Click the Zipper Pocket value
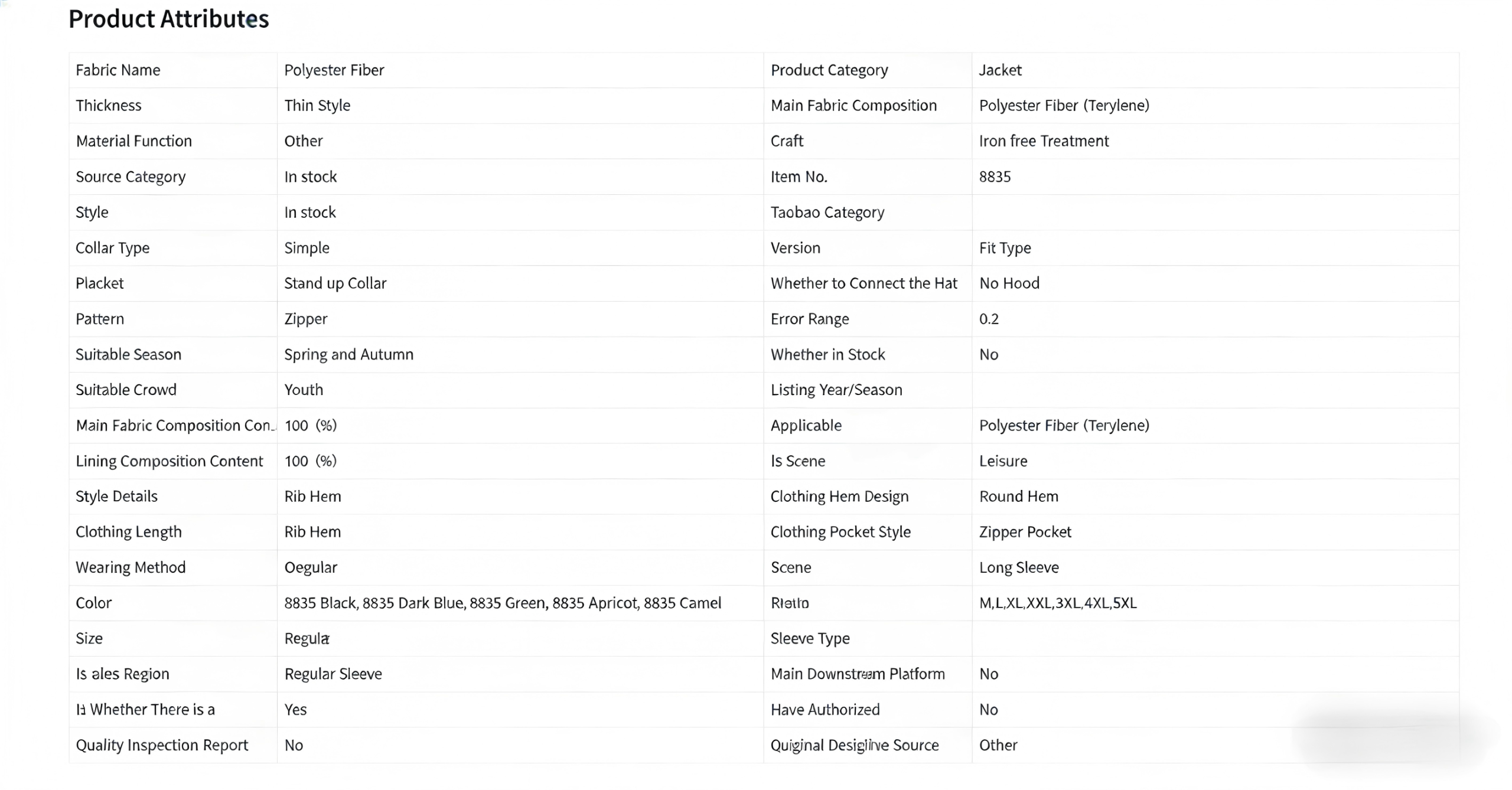Image resolution: width=1512 pixels, height=790 pixels. tap(1025, 532)
